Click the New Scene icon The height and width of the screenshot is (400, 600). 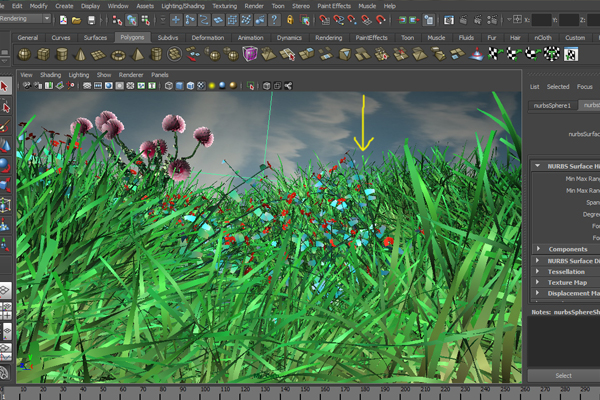pos(63,20)
